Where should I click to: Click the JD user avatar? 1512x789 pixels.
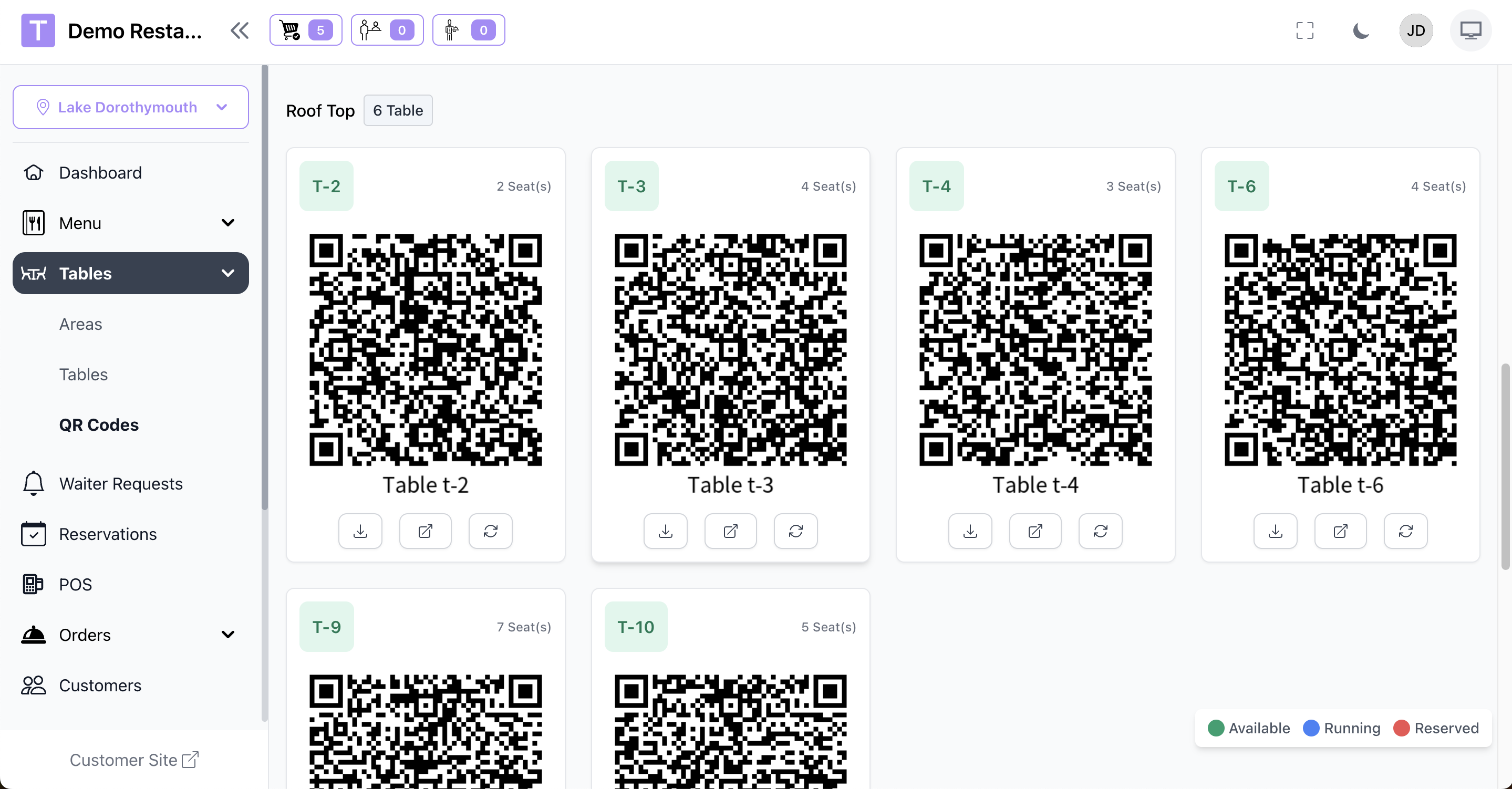(1415, 30)
